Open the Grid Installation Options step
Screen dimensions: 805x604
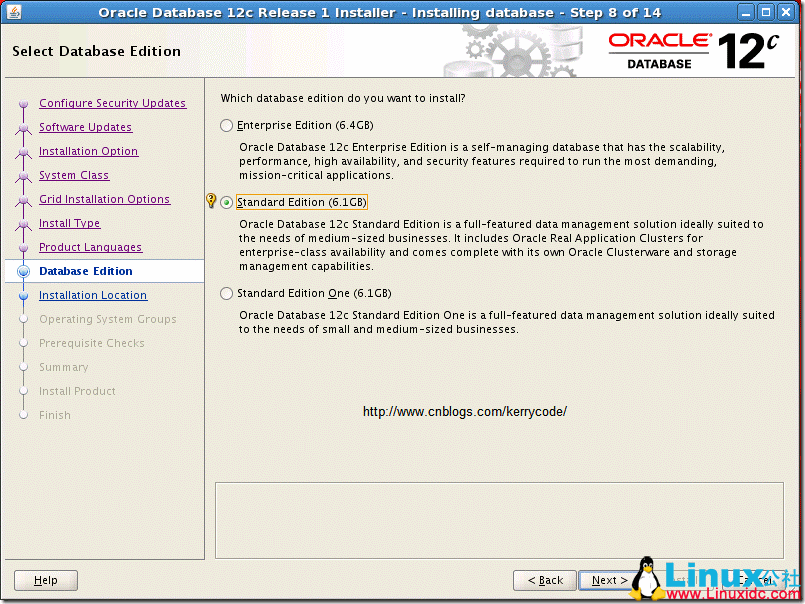click(x=104, y=199)
